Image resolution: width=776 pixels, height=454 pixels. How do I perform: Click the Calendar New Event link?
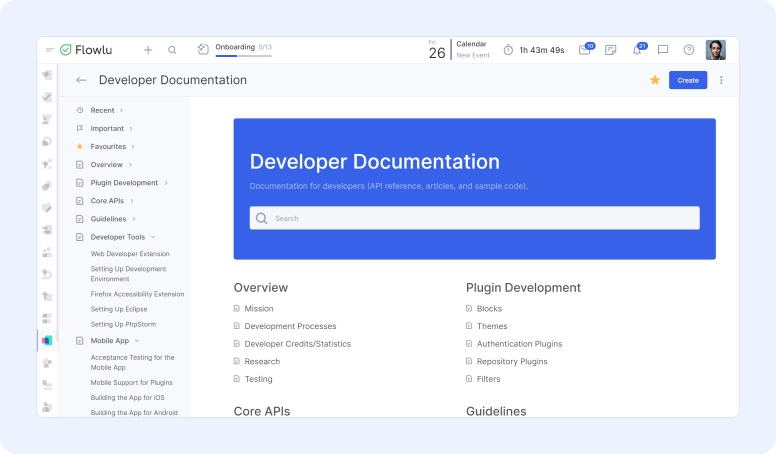(473, 55)
